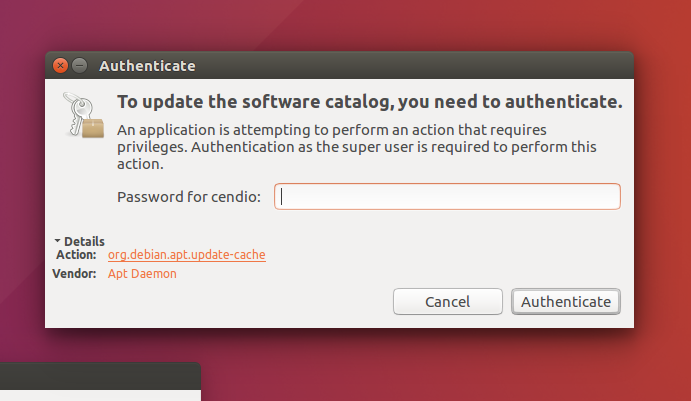Toggle the Details section label
Image resolution: width=691 pixels, height=401 pixels.
tap(84, 241)
